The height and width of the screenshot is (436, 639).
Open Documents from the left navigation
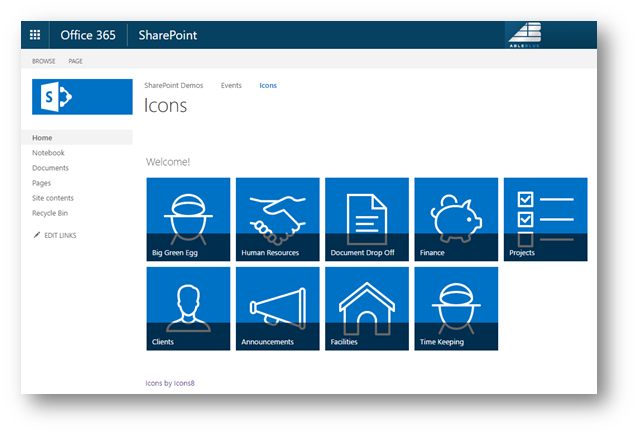pos(51,168)
